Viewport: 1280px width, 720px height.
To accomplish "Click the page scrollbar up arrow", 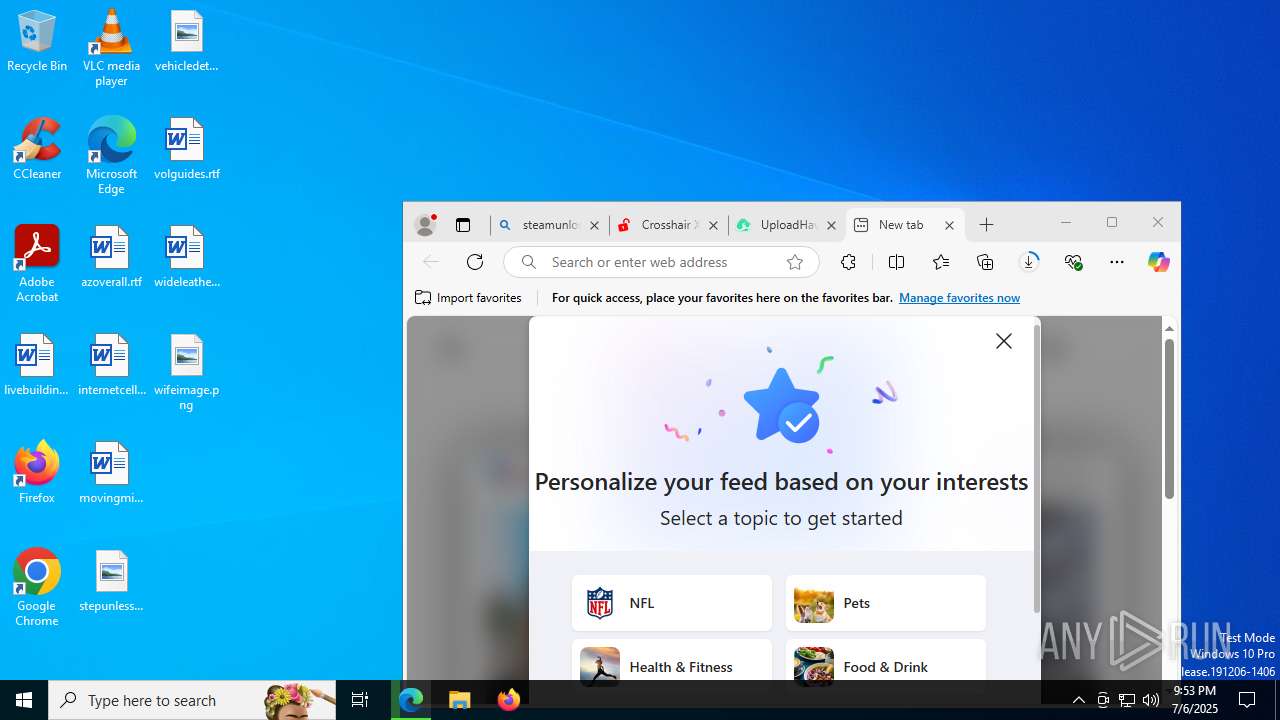I will tap(1169, 328).
